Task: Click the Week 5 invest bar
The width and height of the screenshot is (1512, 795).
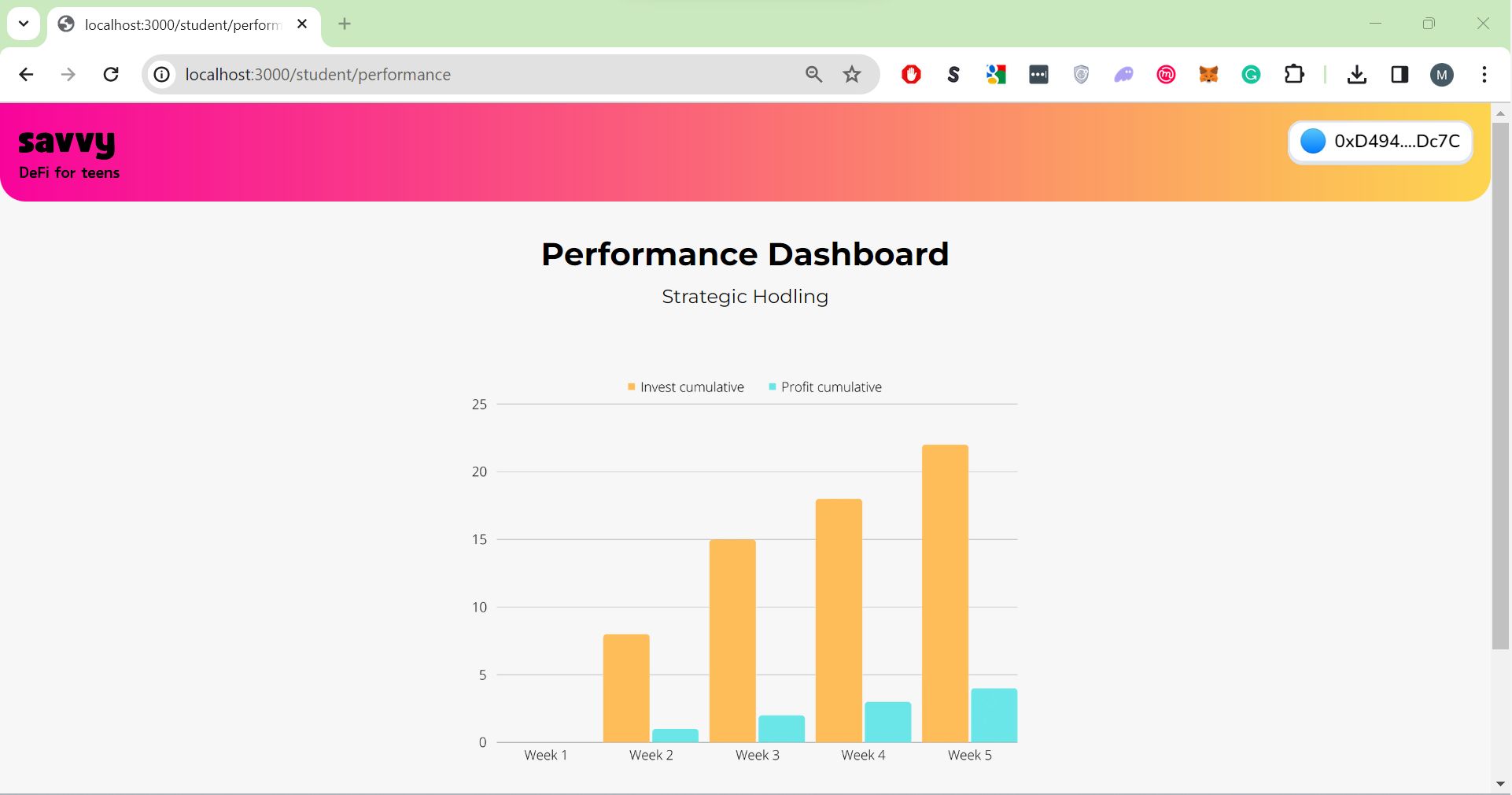Action: pos(945,593)
